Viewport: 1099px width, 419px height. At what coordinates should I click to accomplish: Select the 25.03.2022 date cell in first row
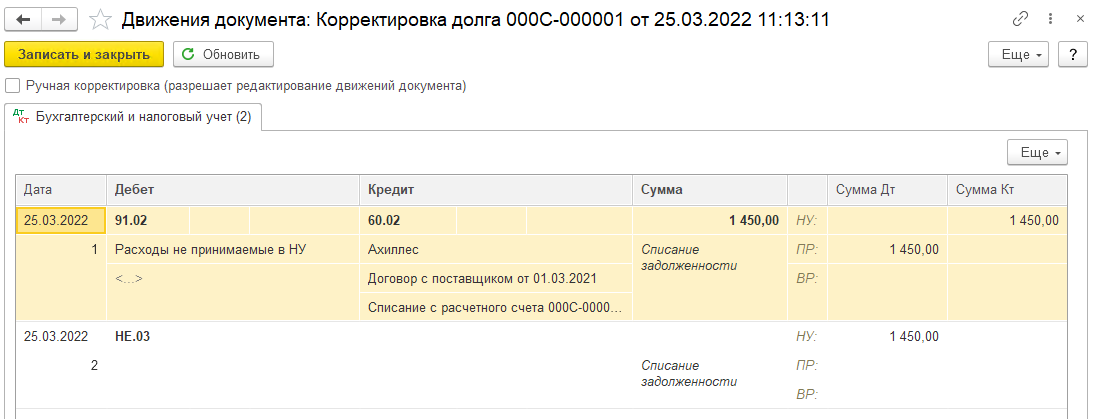point(61,221)
